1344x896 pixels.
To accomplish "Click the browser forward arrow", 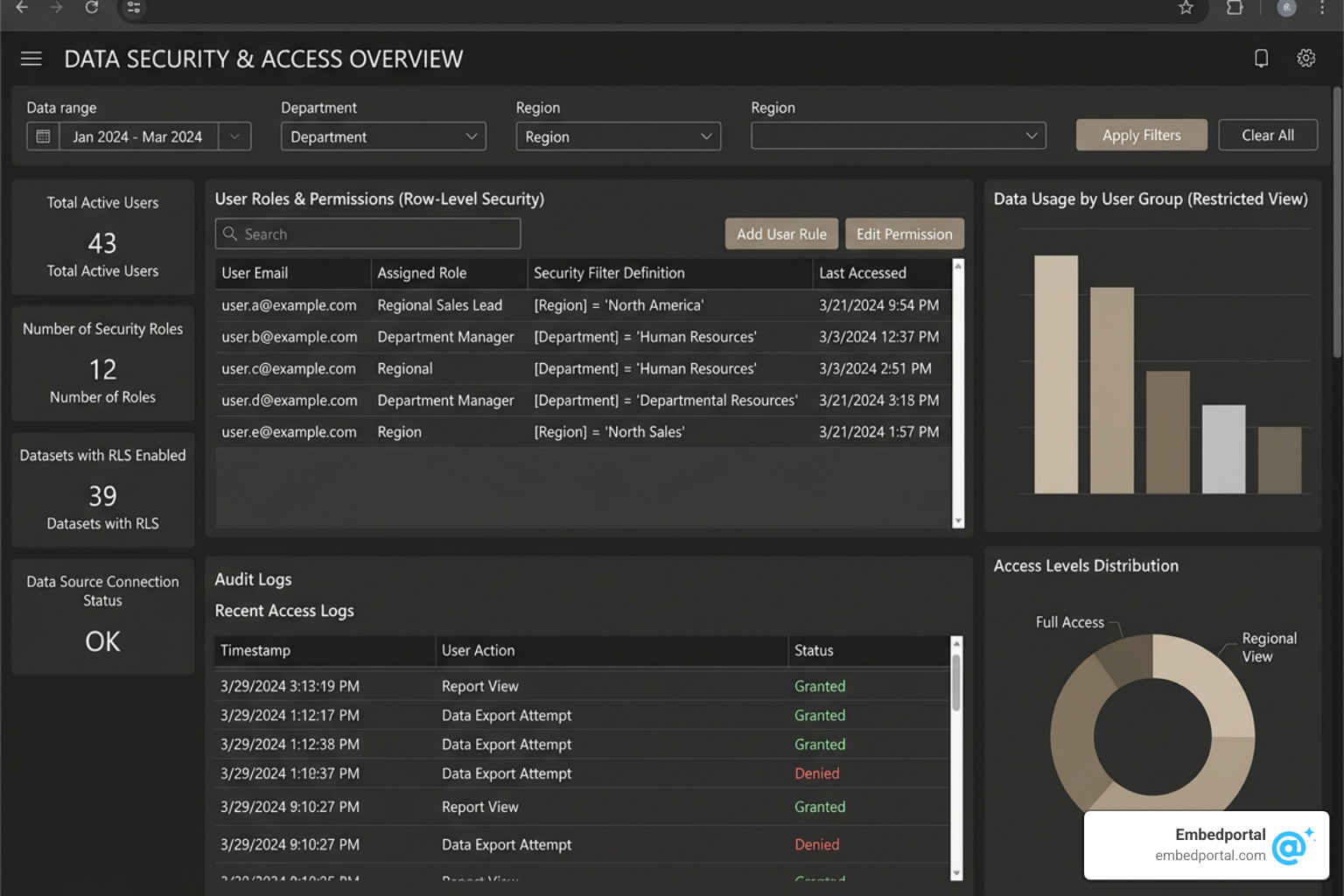I will click(x=57, y=8).
